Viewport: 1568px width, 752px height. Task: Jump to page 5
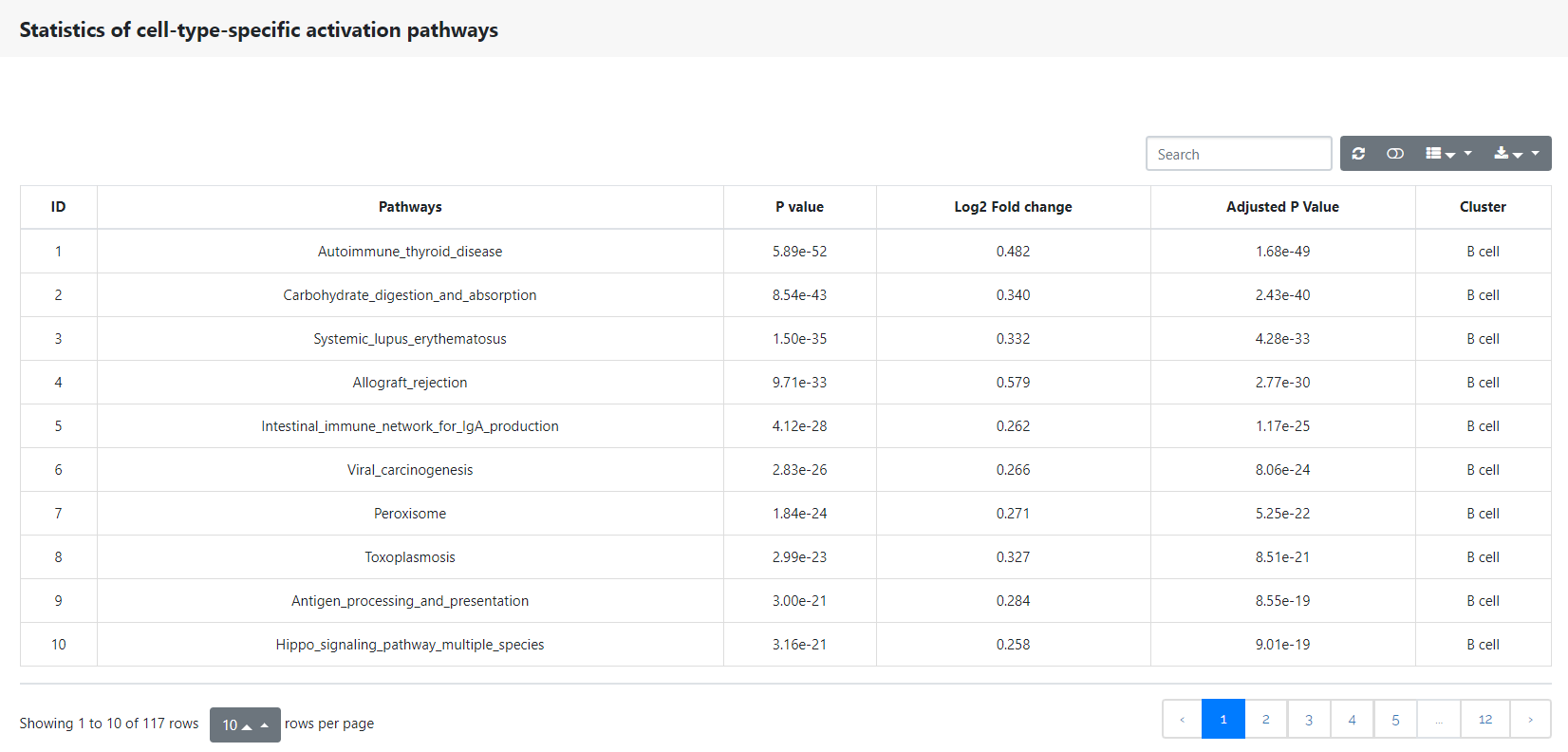click(1395, 720)
